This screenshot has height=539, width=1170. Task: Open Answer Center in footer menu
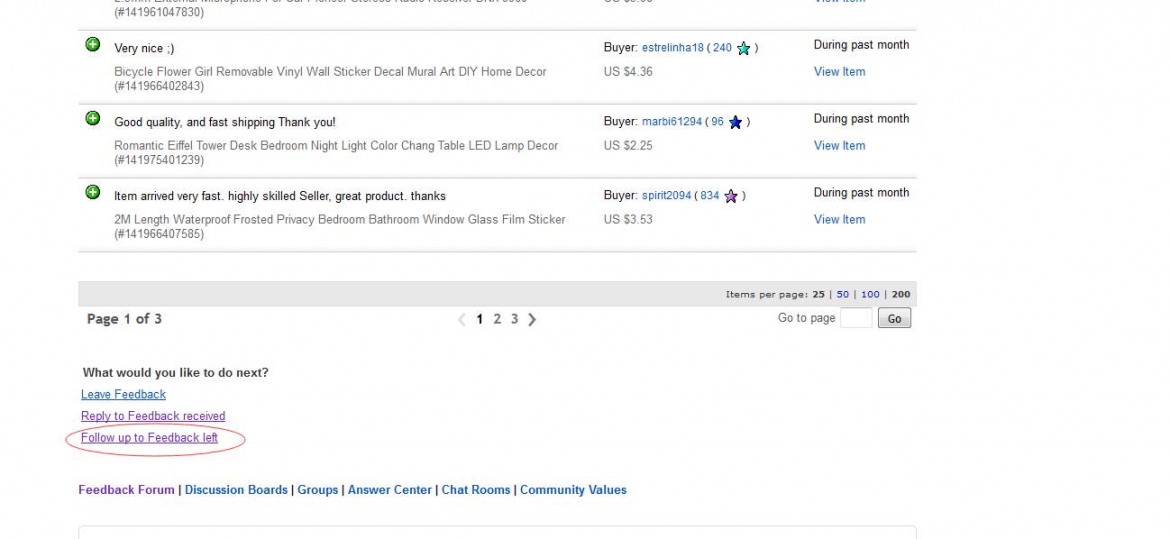coord(390,490)
